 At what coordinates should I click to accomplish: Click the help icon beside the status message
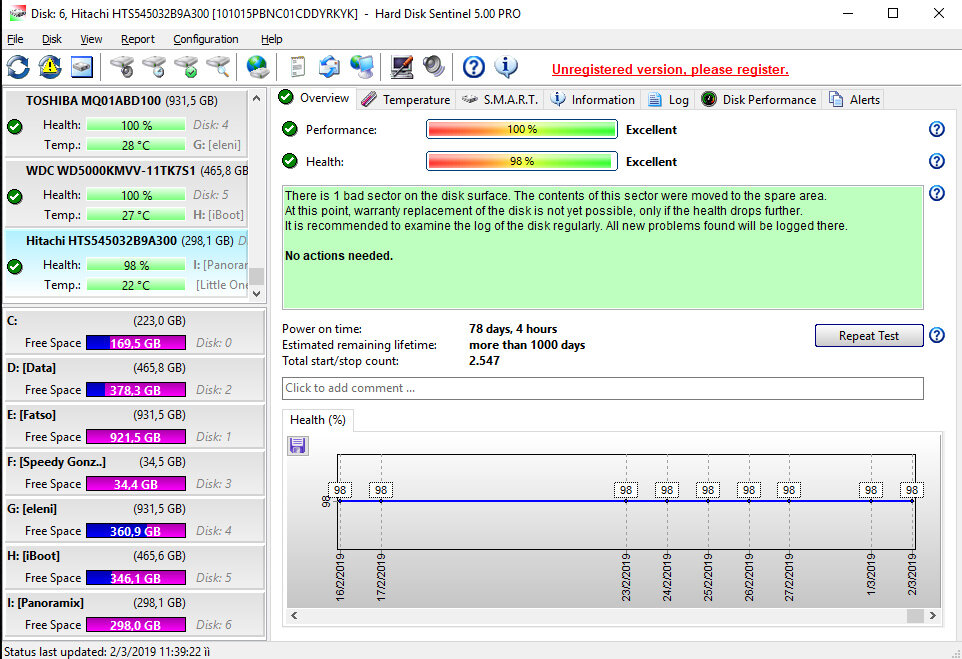click(x=936, y=193)
